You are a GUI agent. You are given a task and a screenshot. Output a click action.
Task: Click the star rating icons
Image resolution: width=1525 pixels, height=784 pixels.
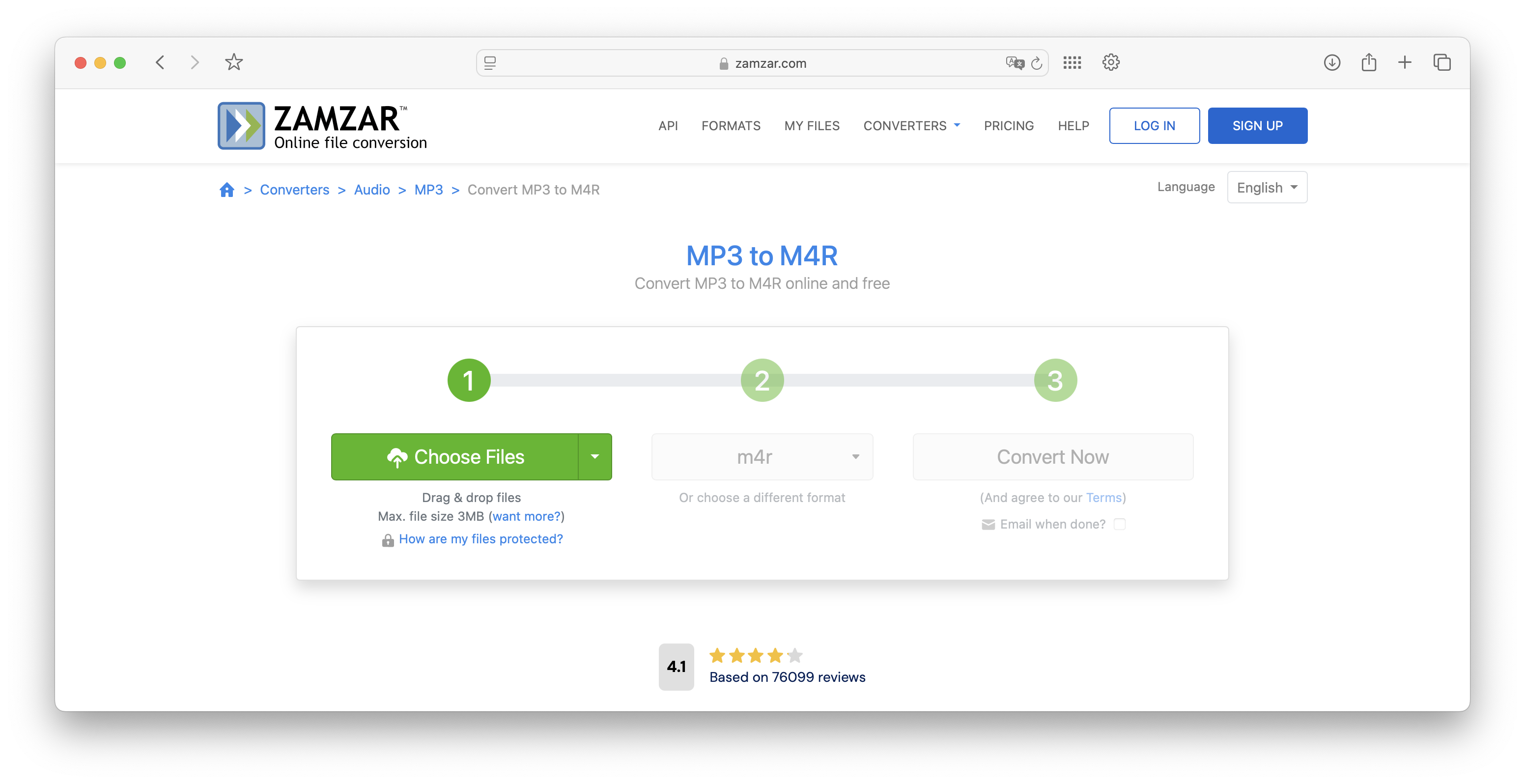(x=756, y=656)
